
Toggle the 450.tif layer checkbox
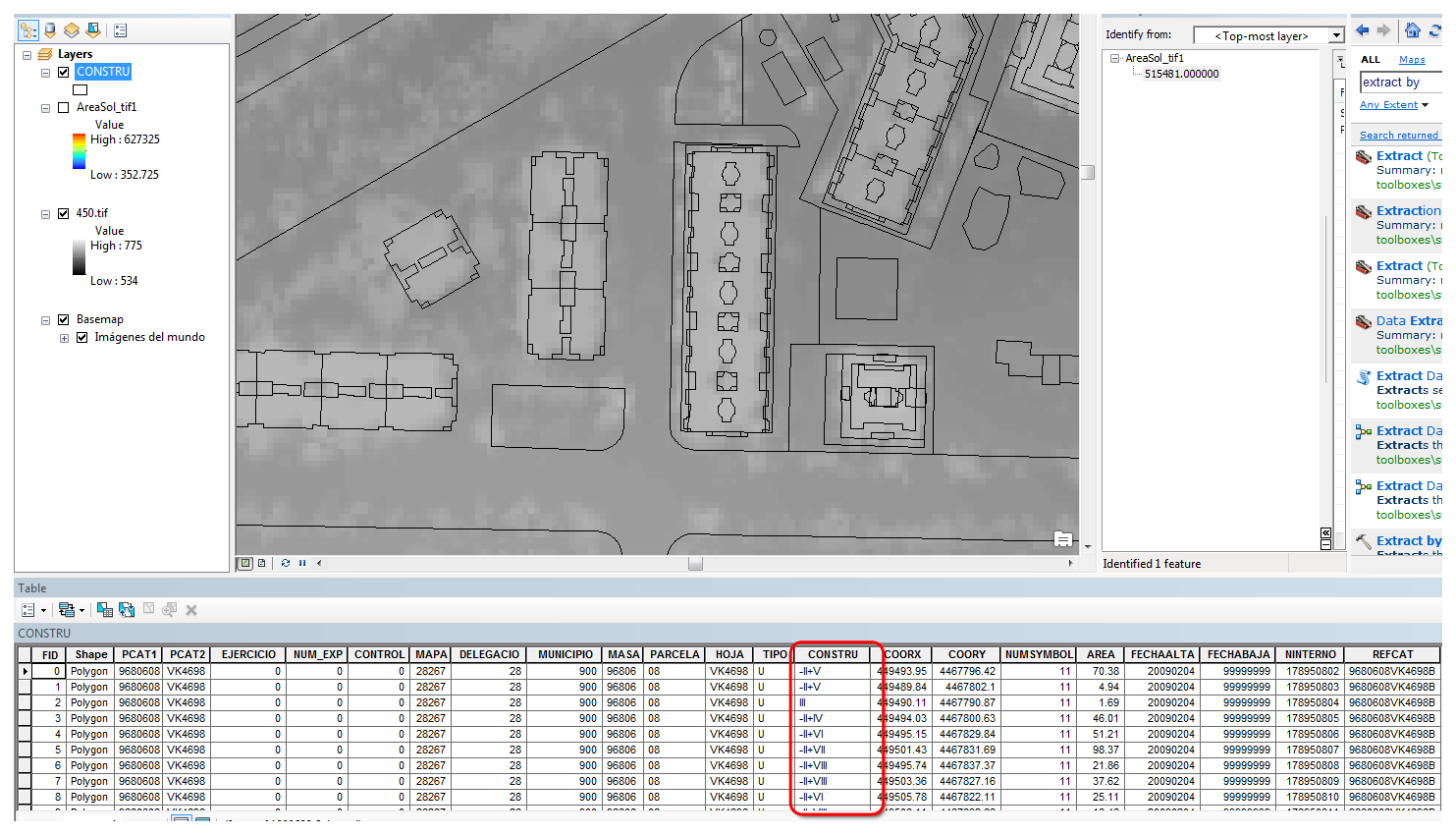(64, 213)
